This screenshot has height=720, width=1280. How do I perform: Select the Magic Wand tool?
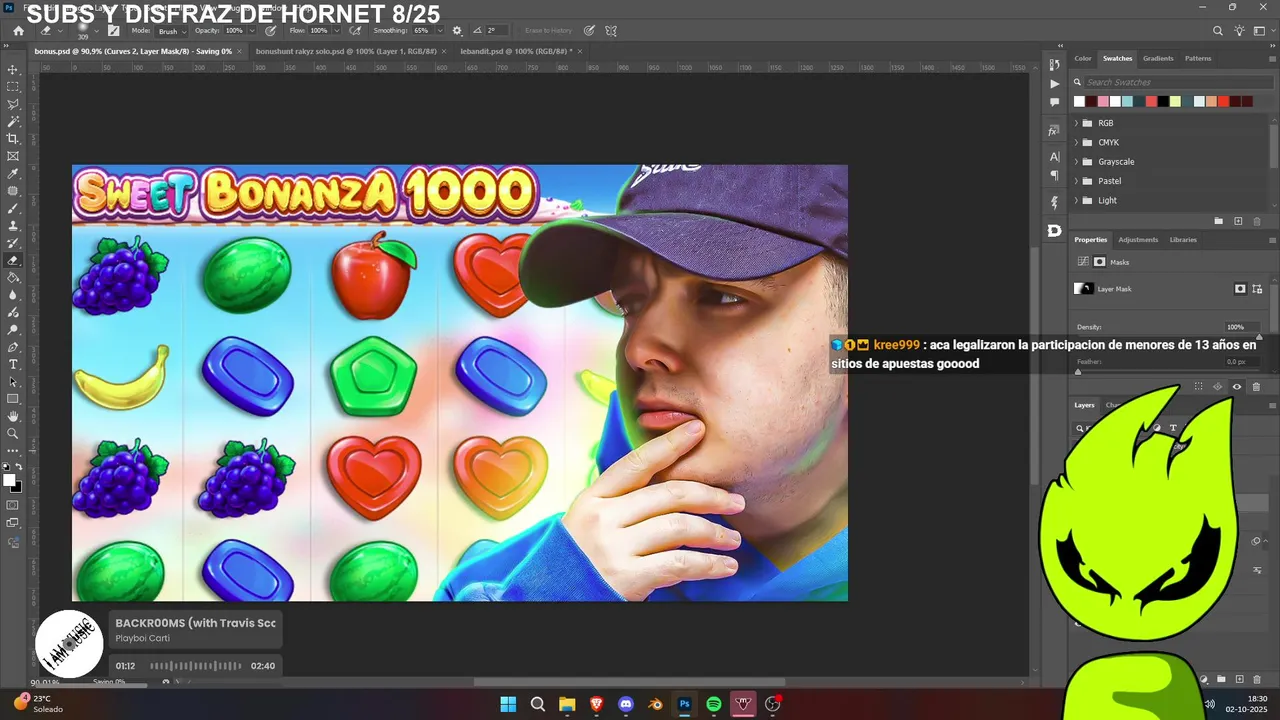point(13,121)
